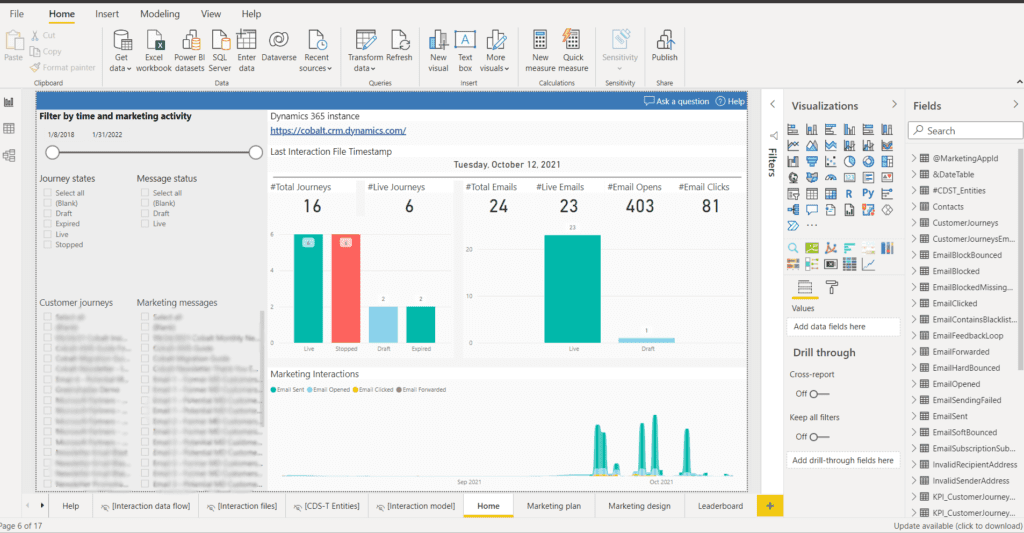
Task: Switch to Leaderboard page tab
Action: [720, 506]
